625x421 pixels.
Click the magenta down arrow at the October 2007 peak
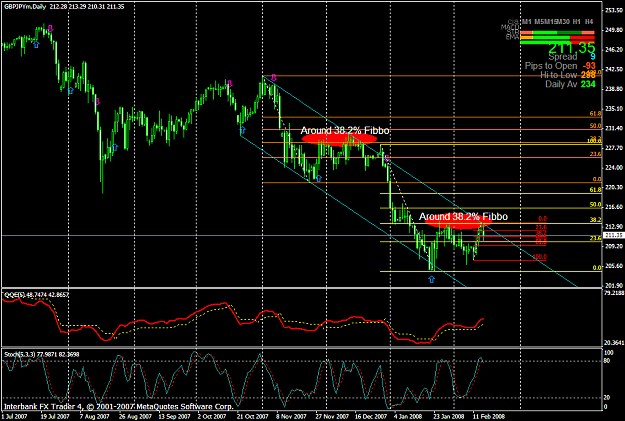[x=229, y=83]
